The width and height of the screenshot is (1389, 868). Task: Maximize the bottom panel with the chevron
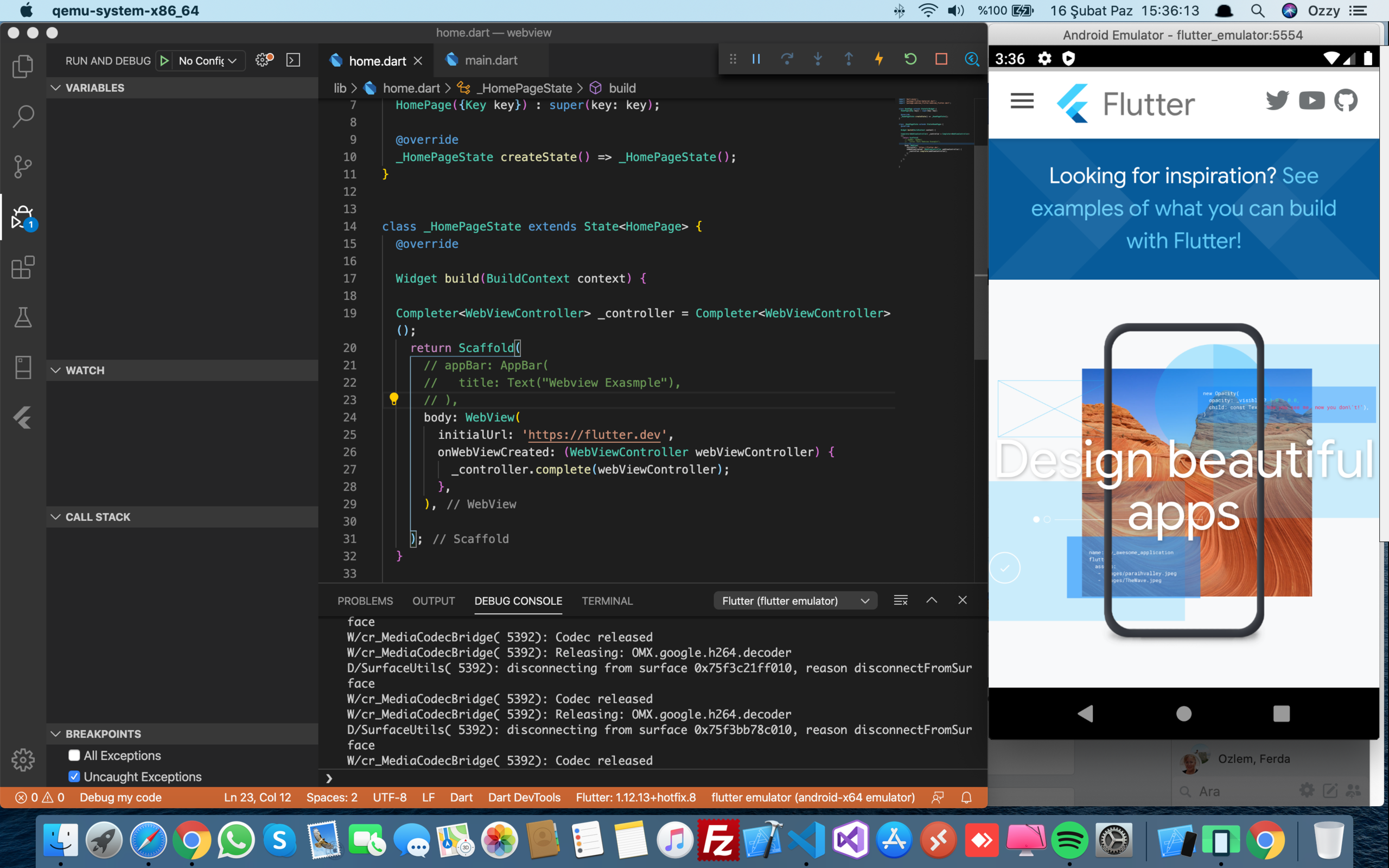(932, 601)
